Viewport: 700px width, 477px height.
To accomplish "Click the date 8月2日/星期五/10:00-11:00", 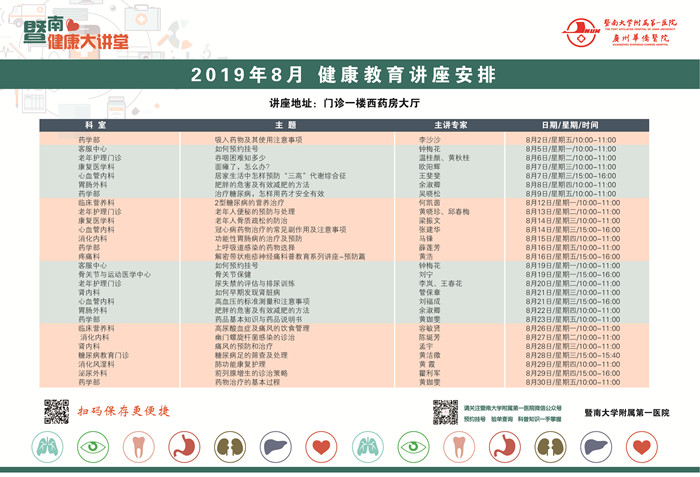I will (x=571, y=140).
